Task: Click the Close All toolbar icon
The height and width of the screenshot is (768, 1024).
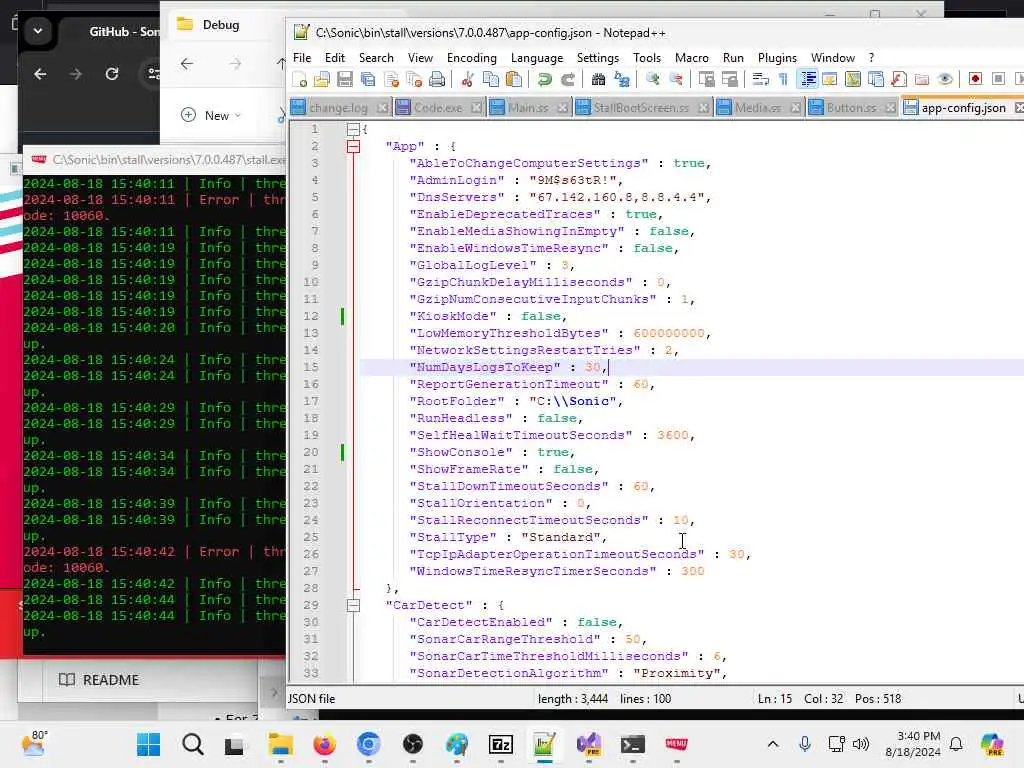Action: click(414, 80)
